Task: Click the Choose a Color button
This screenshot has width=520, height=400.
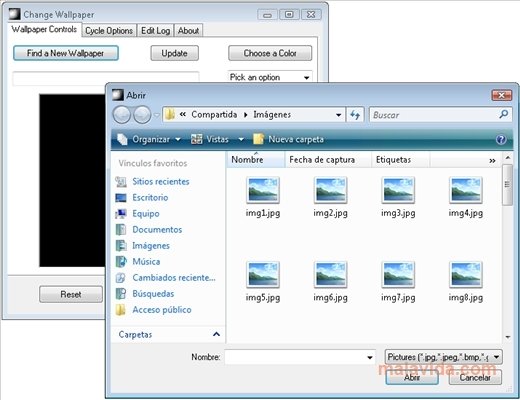Action: [270, 53]
